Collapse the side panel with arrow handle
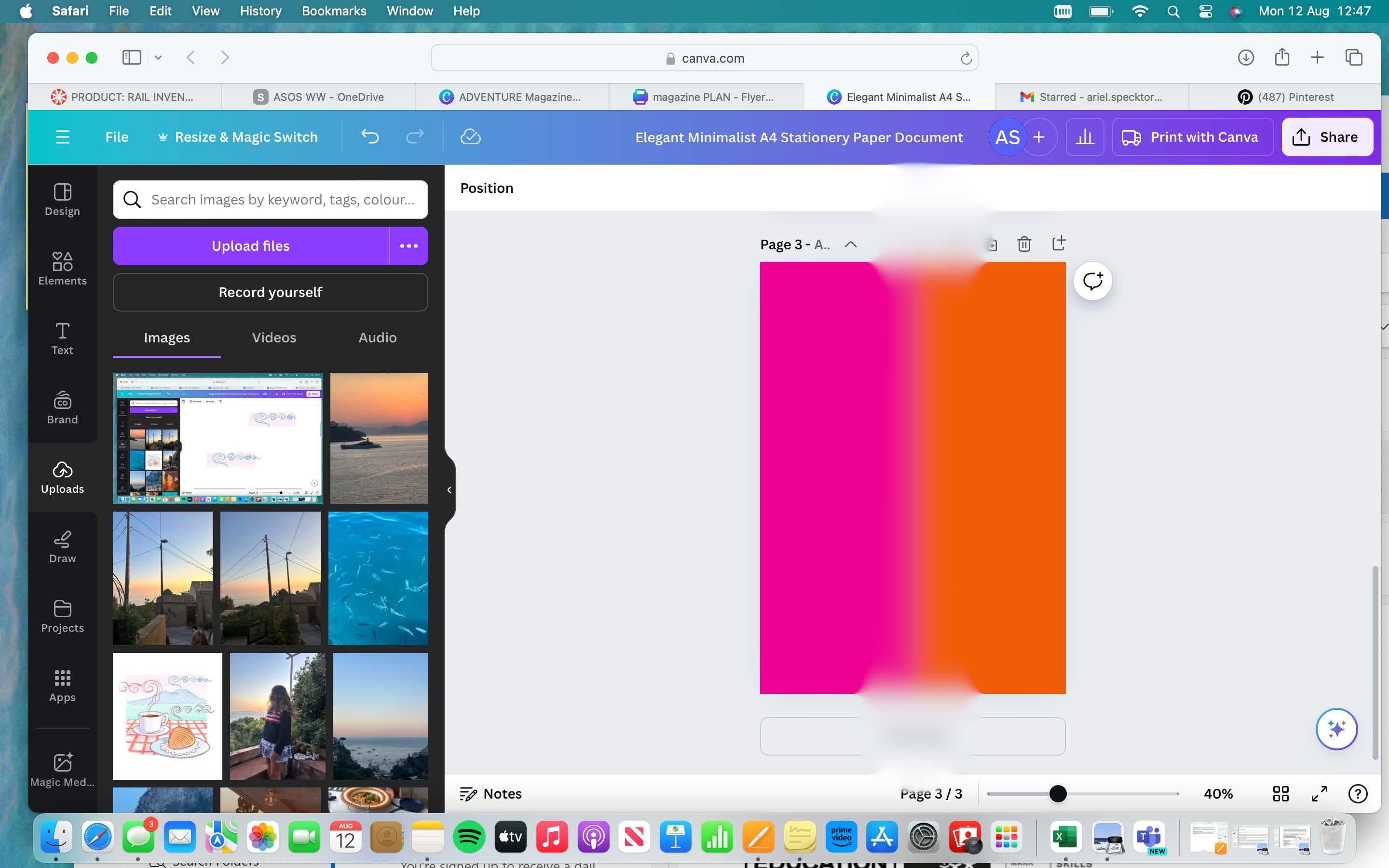Image resolution: width=1389 pixels, height=868 pixels. [x=449, y=489]
